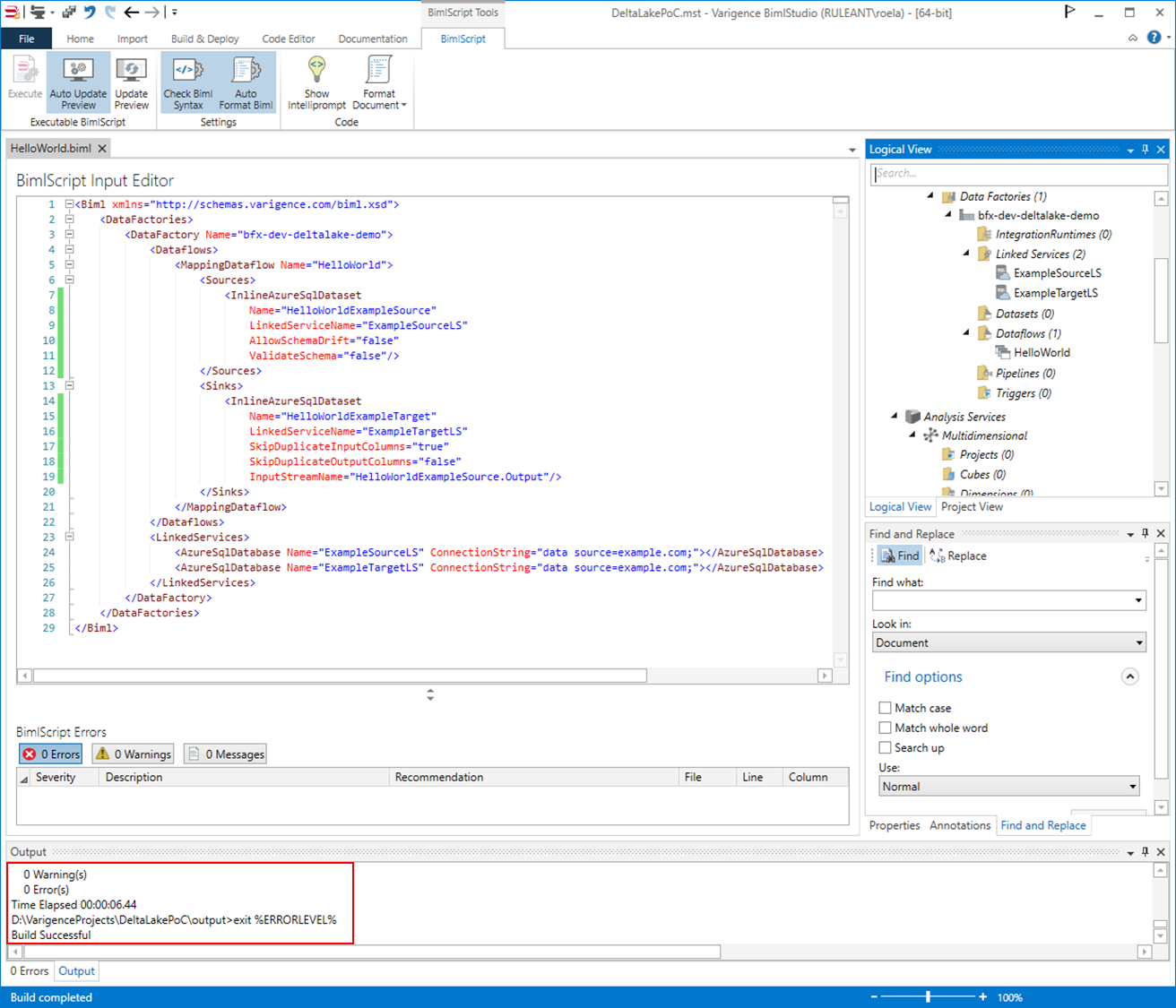Collapse the ribbon with the chevron icon

click(x=1133, y=38)
